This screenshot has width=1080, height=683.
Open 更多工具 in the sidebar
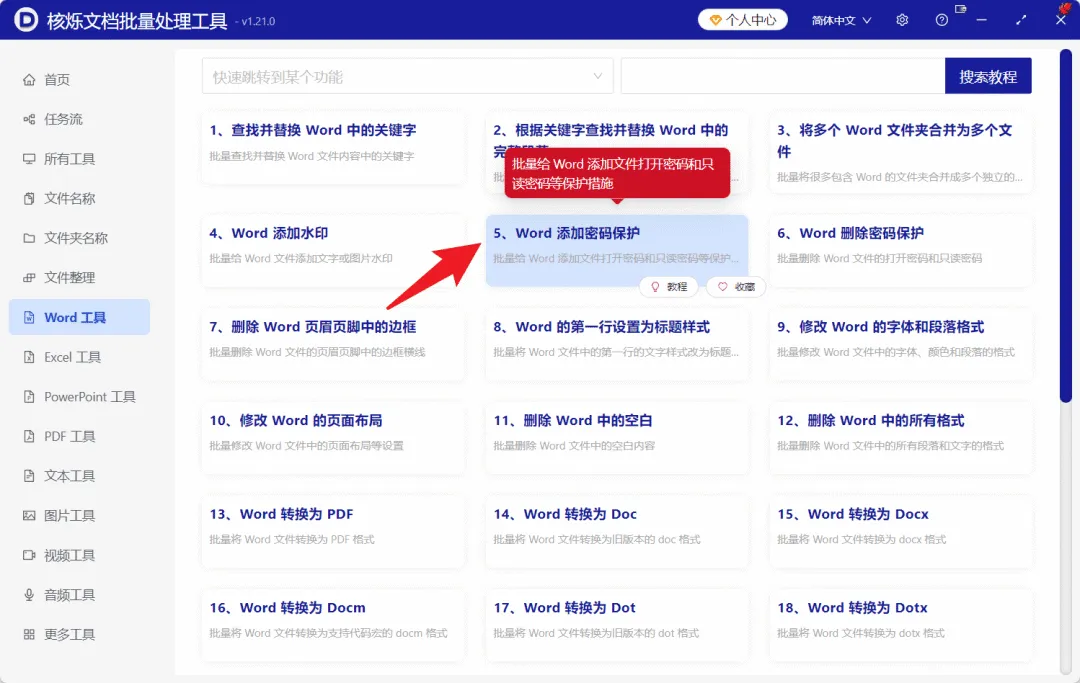click(79, 634)
